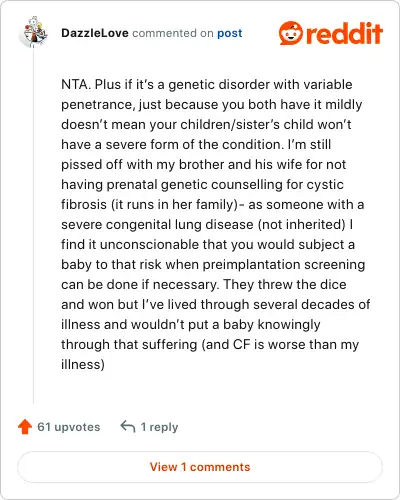
Task: Click the Reddit Snoo mascot logo
Action: [x=291, y=33]
